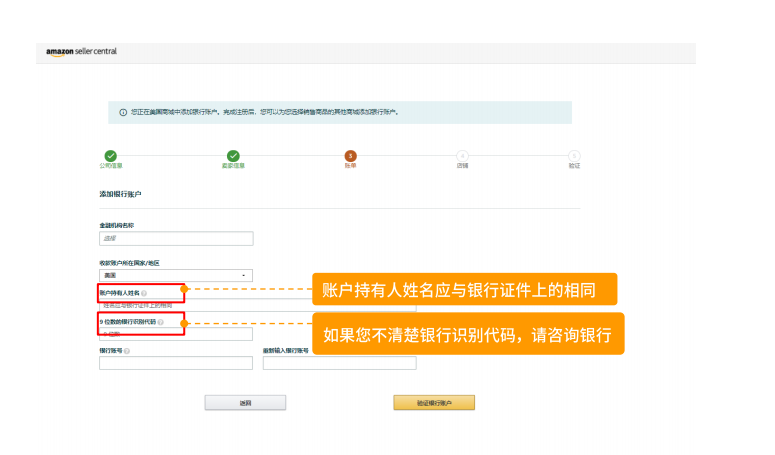
Task: Click the completed 公司信息 step checkmark
Action: pos(111,156)
